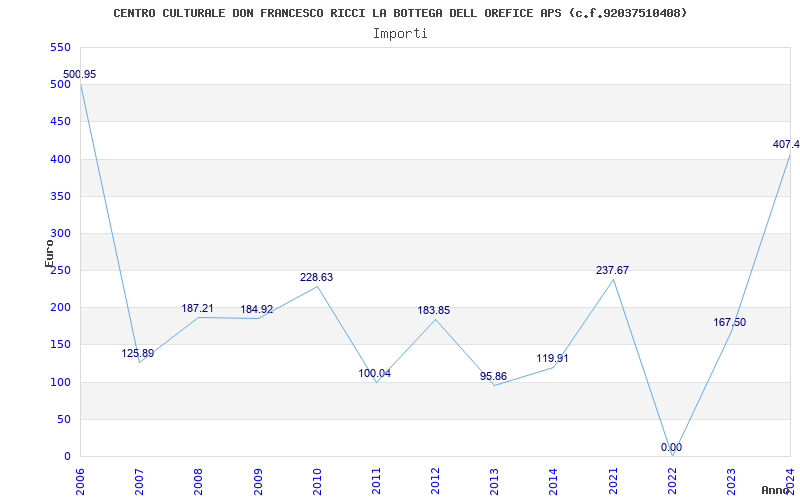Click the chart title mentioning CENTRO CULTURALE
Screen dimensions: 800x500
400,13
